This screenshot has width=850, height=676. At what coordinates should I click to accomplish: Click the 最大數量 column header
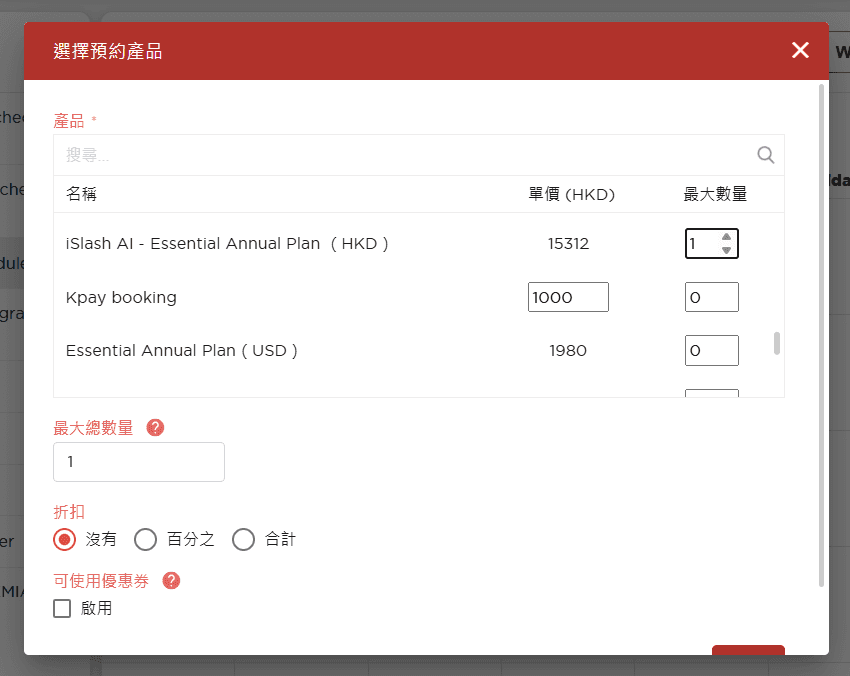coord(715,194)
